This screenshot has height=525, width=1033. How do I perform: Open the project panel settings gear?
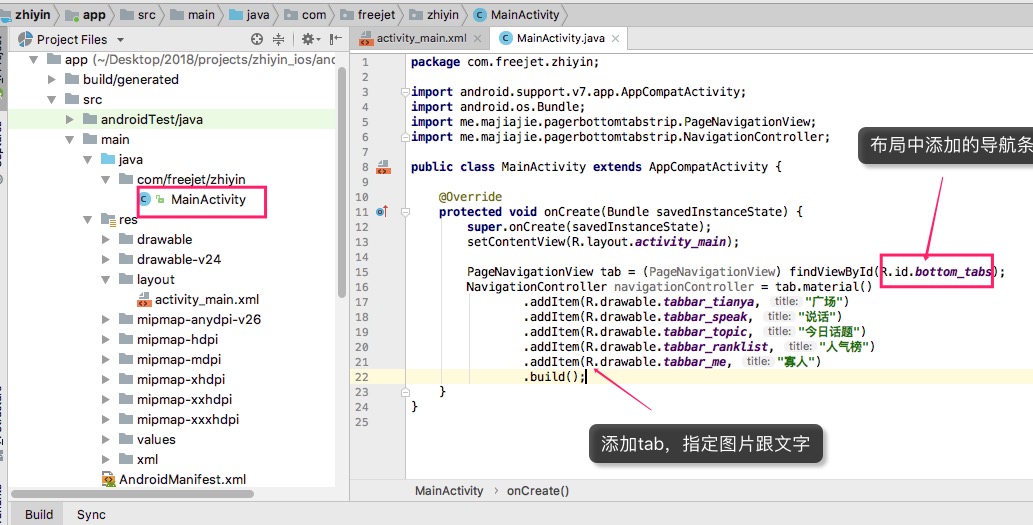coord(308,40)
